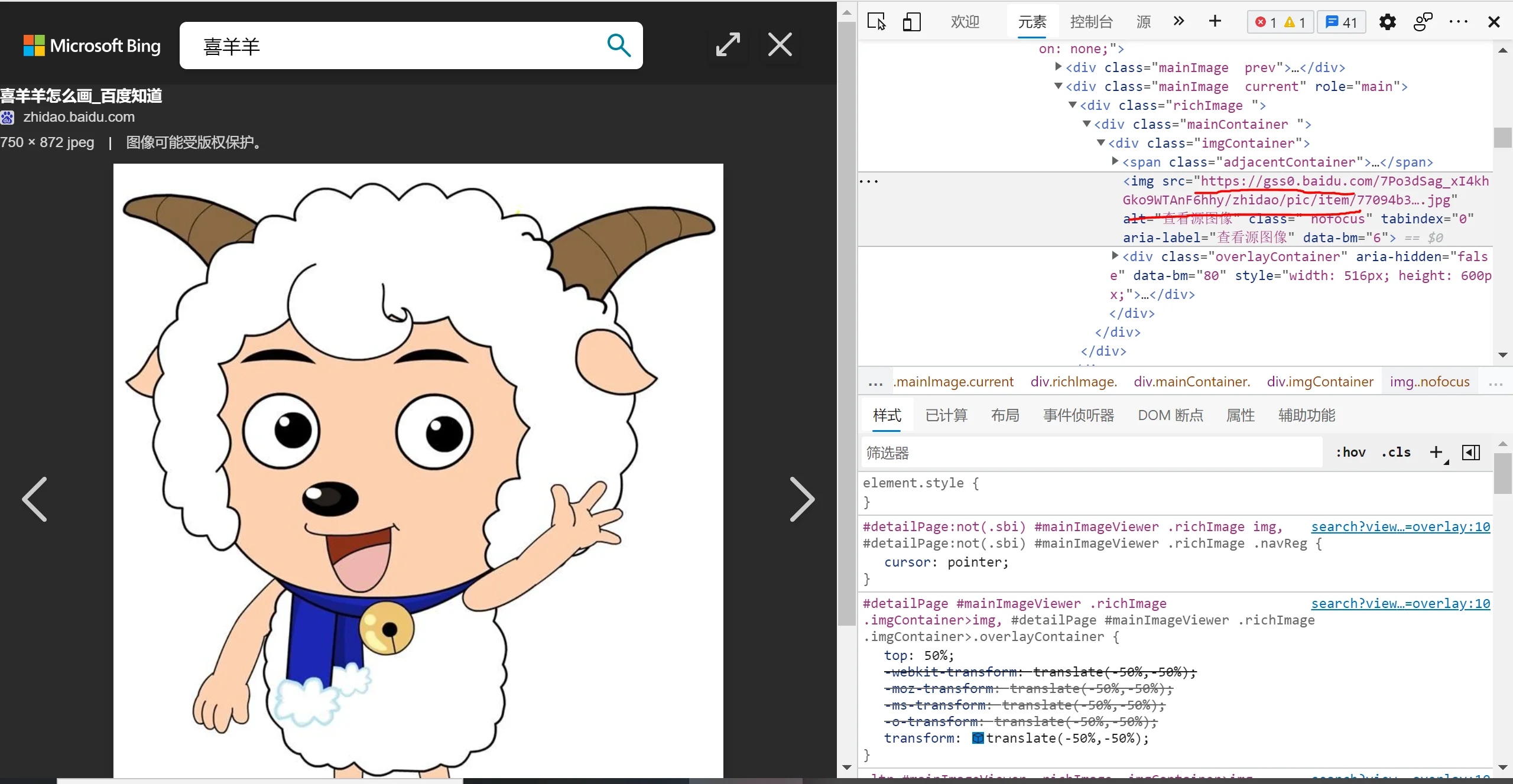Switch to the 元素 tab
The width and height of the screenshot is (1513, 784).
[x=1032, y=22]
